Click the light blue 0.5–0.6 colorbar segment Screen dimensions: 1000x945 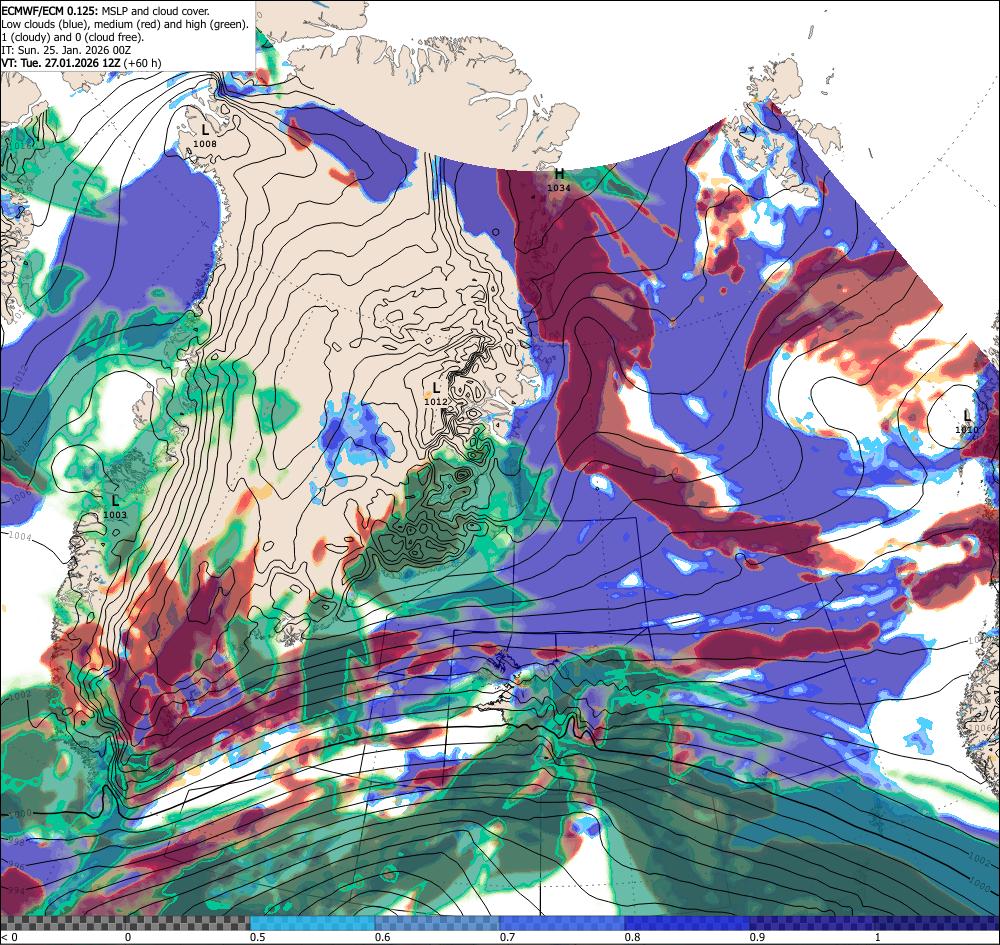[312, 923]
